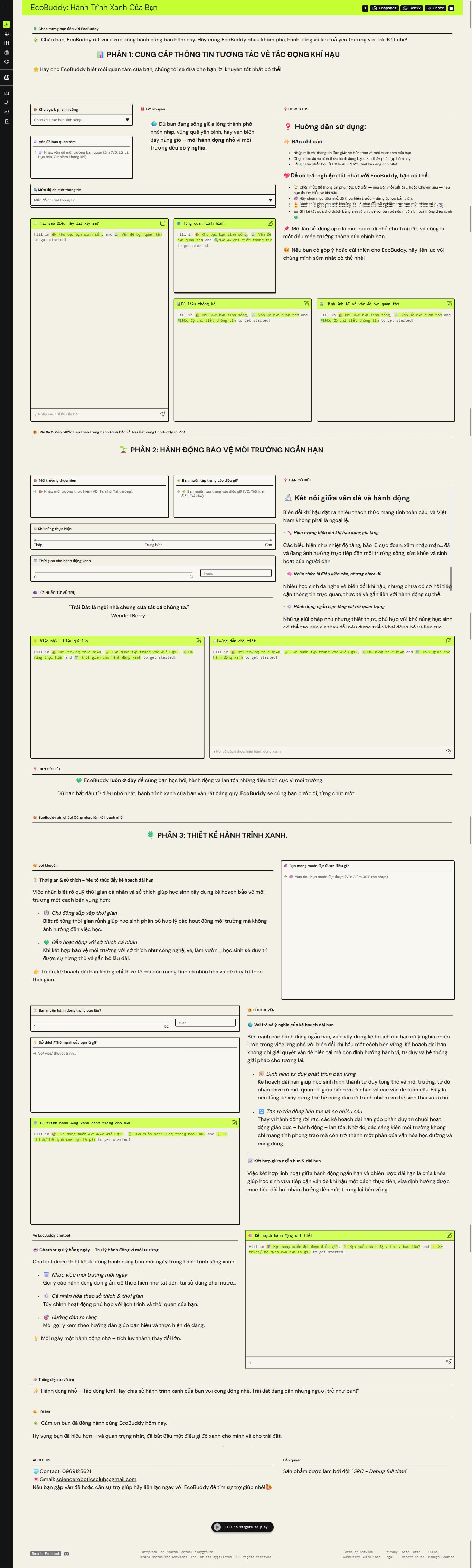Image resolution: width=472 pixels, height=1568 pixels.
Task: Open the Legal footer link
Action: coord(389,1557)
